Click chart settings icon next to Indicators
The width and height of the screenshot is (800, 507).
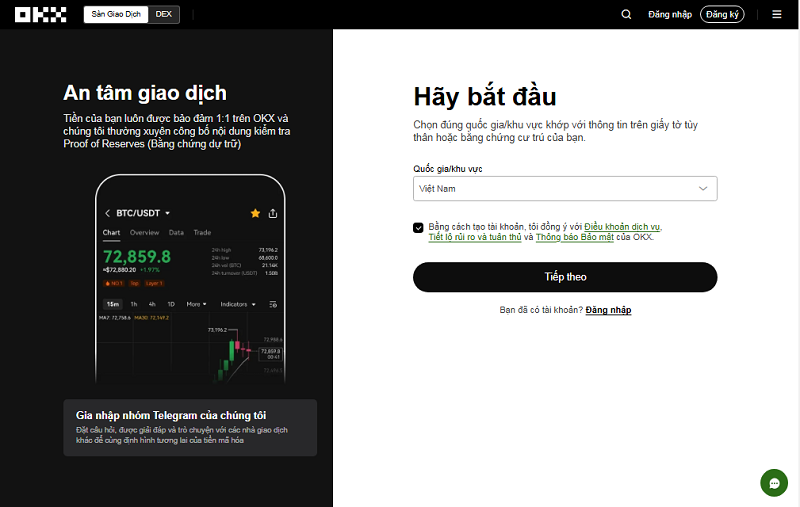(x=273, y=305)
